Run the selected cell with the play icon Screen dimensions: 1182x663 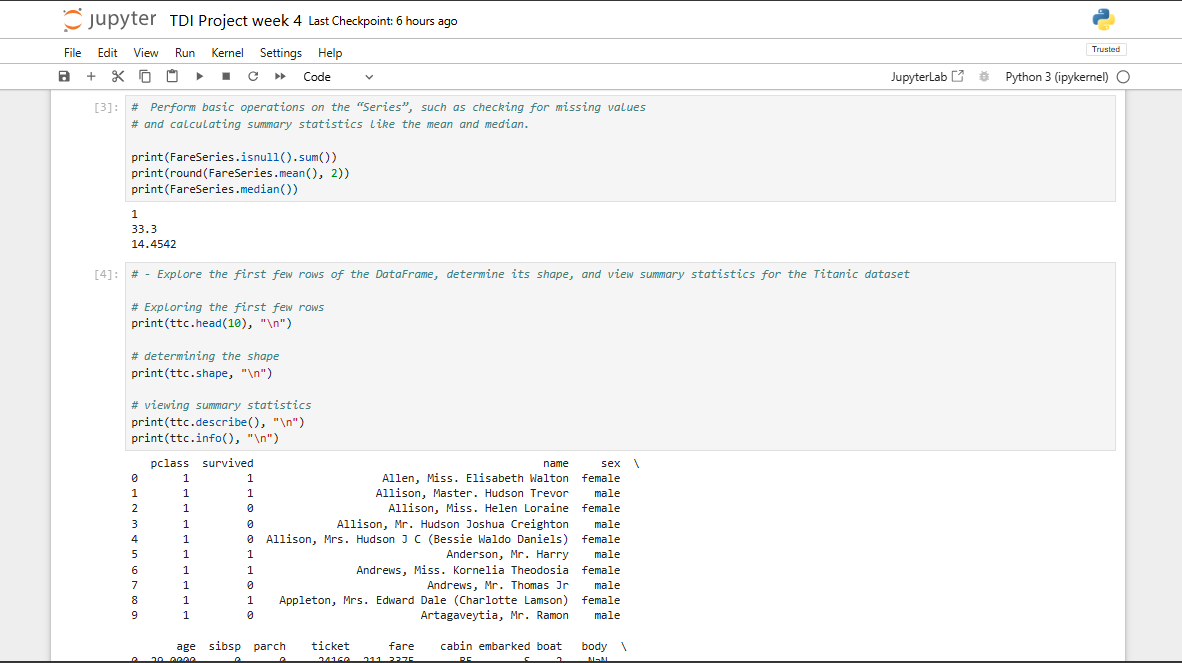[x=200, y=76]
